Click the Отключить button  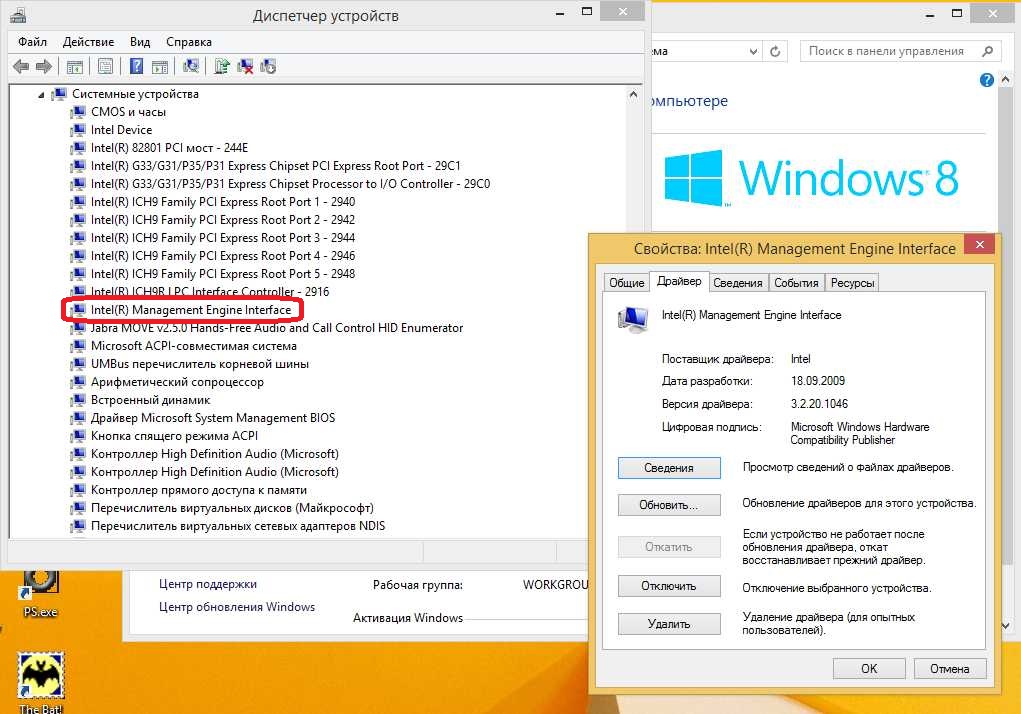click(x=669, y=586)
